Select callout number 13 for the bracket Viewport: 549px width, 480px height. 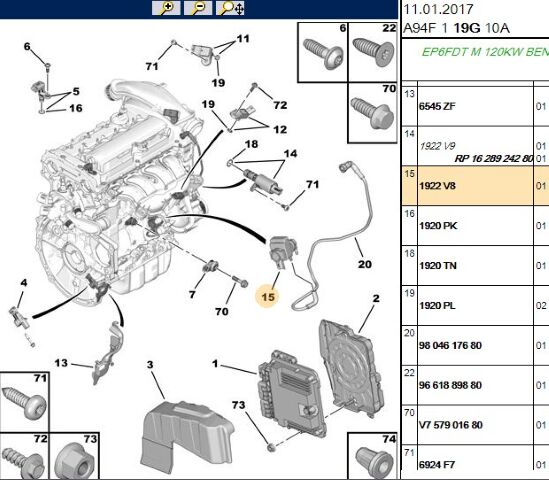pyautogui.click(x=61, y=363)
